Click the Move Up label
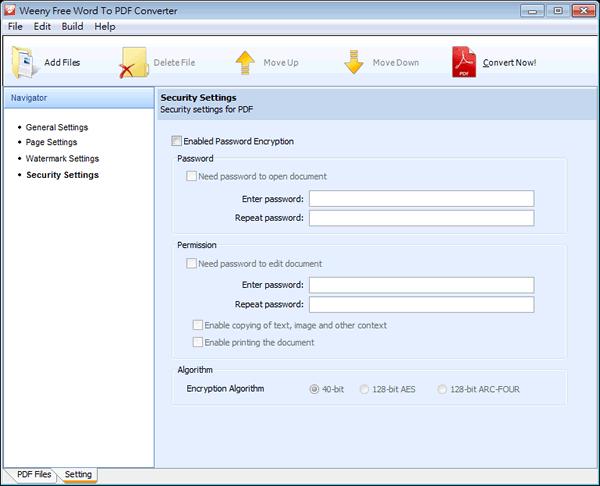Image resolution: width=600 pixels, height=486 pixels. 281,62
